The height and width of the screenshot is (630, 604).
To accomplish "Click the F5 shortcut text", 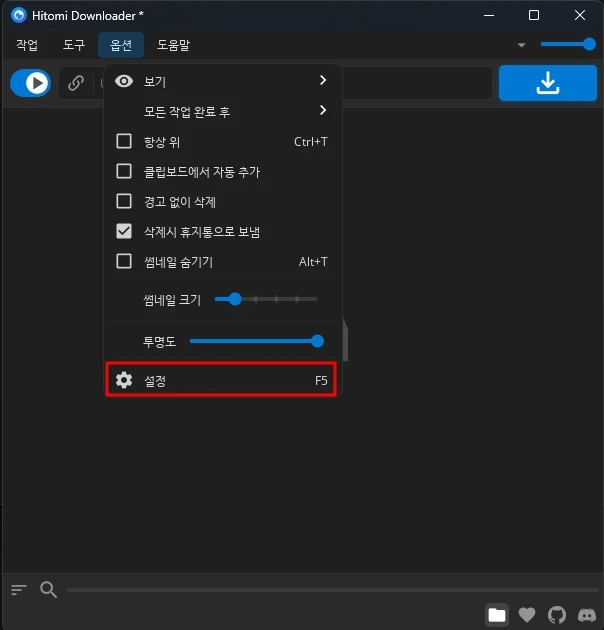I will click(x=321, y=380).
